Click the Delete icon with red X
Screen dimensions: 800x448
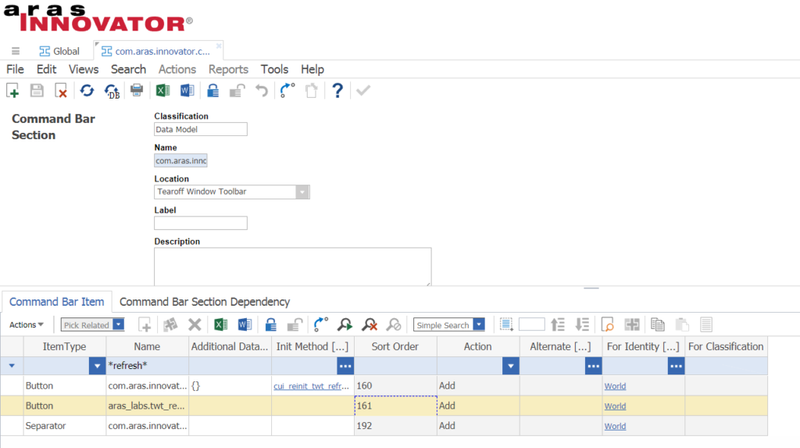[x=61, y=91]
